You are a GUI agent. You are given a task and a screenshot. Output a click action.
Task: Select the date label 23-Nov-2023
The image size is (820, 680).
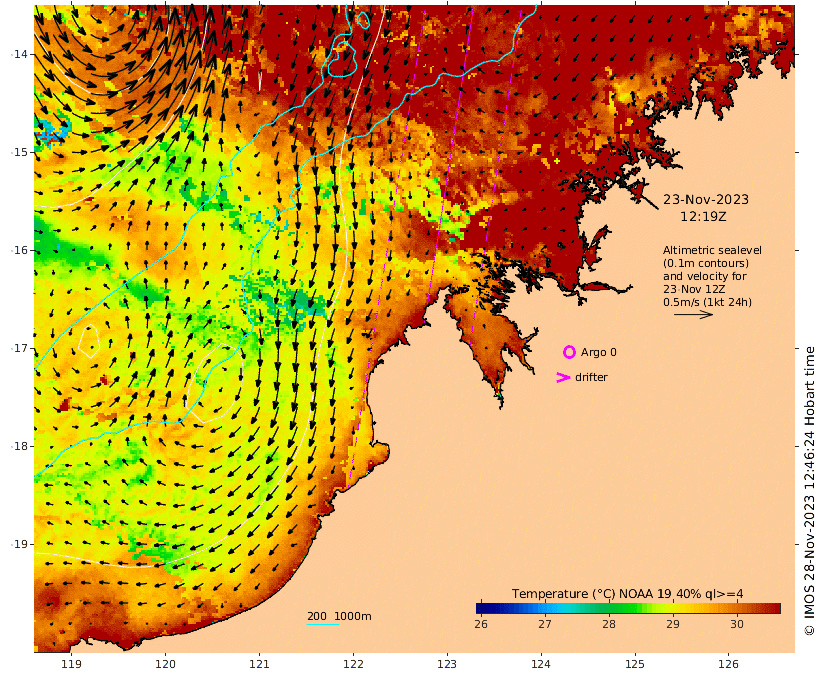tap(705, 199)
